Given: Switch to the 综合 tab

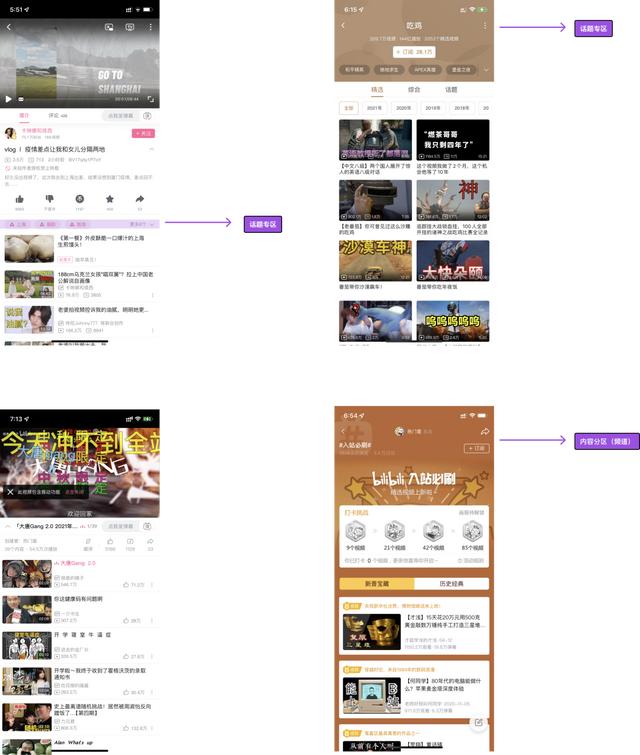Looking at the screenshot, I should tap(414, 89).
